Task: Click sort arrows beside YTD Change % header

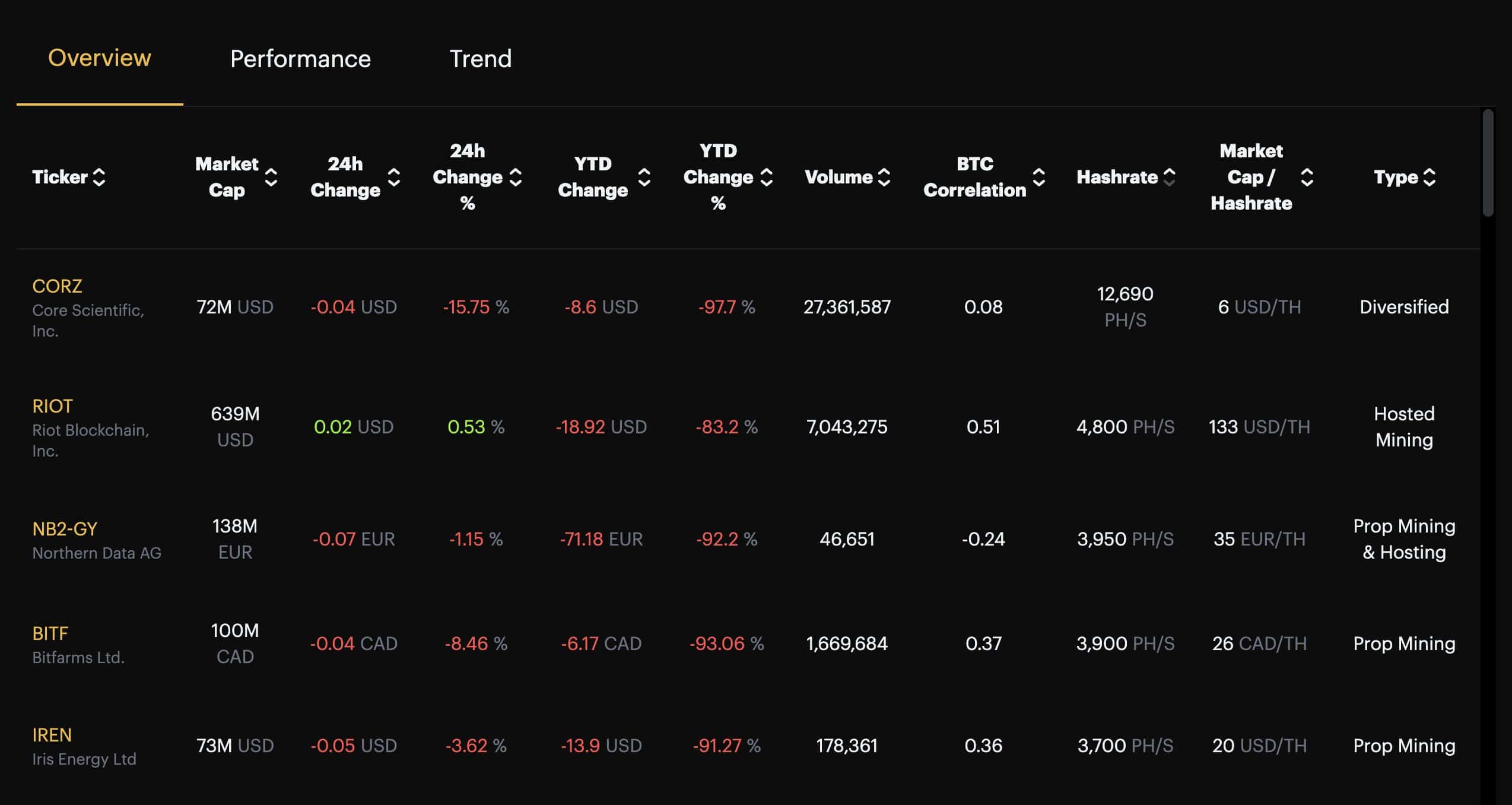Action: [766, 177]
